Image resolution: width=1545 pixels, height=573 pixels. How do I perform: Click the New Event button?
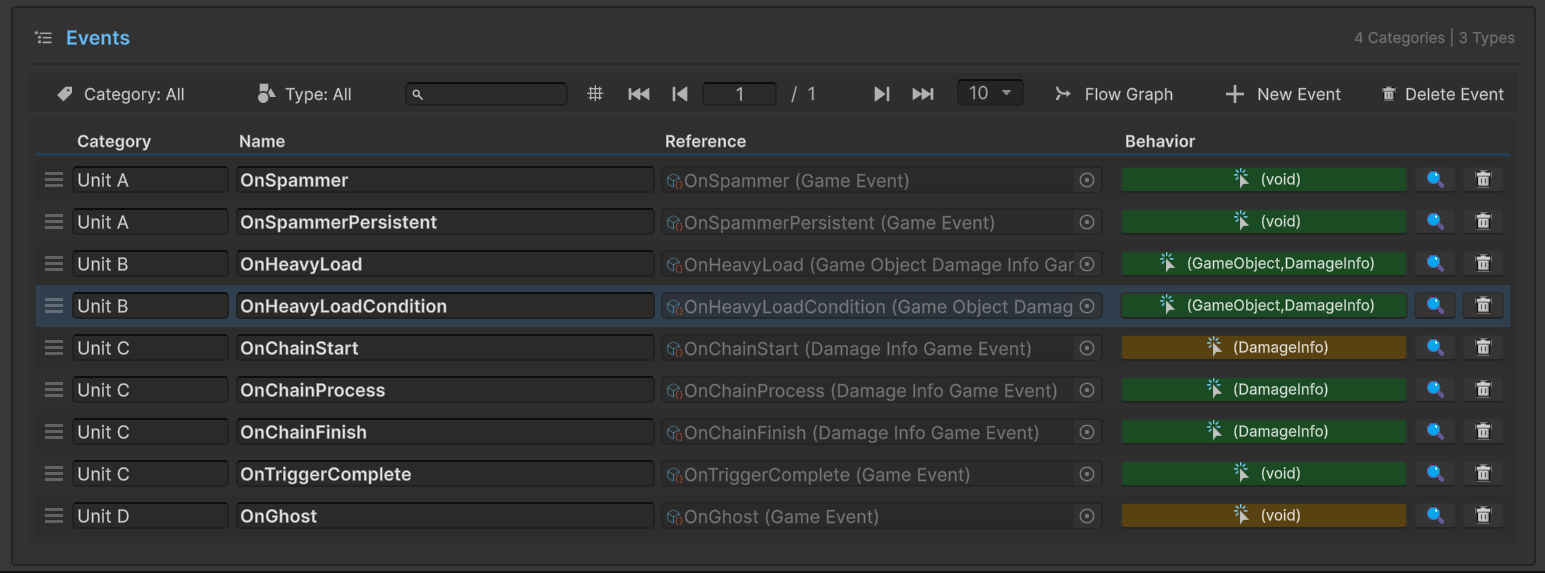(x=1283, y=94)
